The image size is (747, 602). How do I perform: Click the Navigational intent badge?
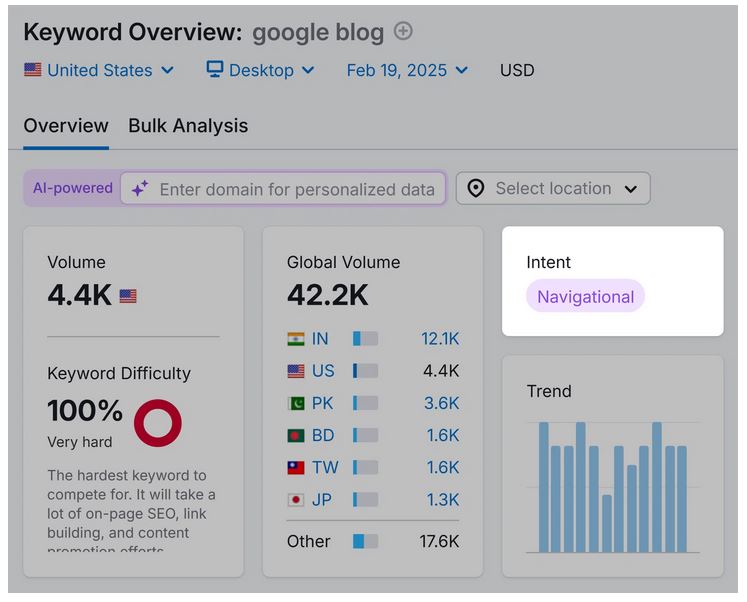[585, 296]
